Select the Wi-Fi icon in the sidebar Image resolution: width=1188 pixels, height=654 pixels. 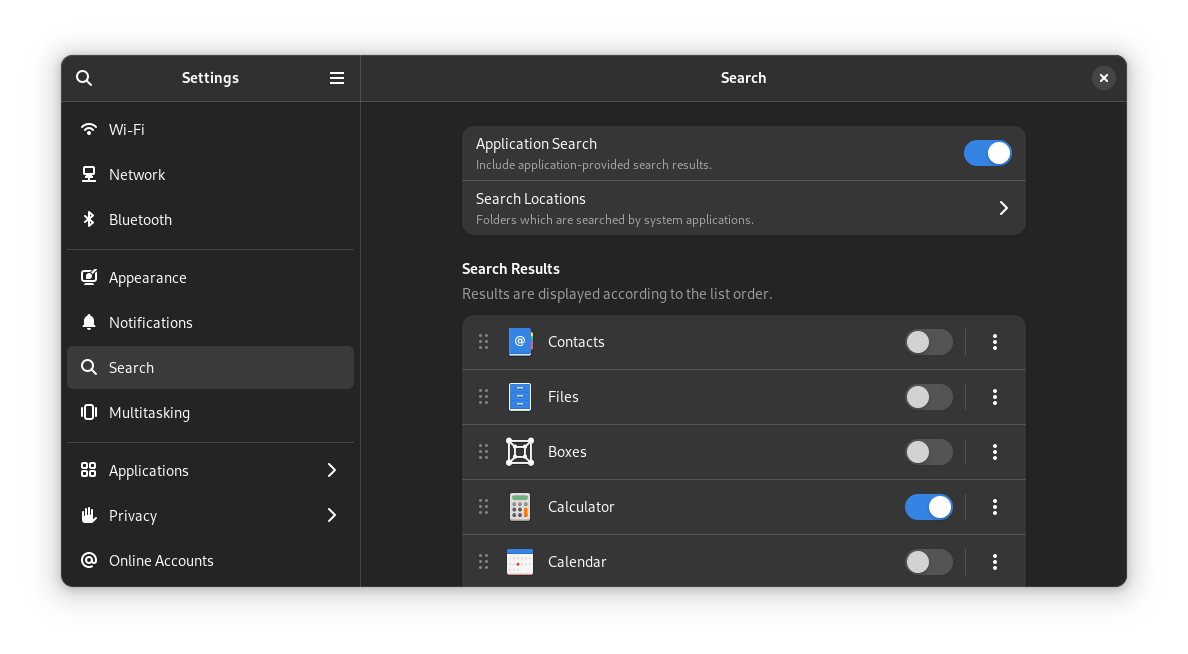pyautogui.click(x=88, y=129)
